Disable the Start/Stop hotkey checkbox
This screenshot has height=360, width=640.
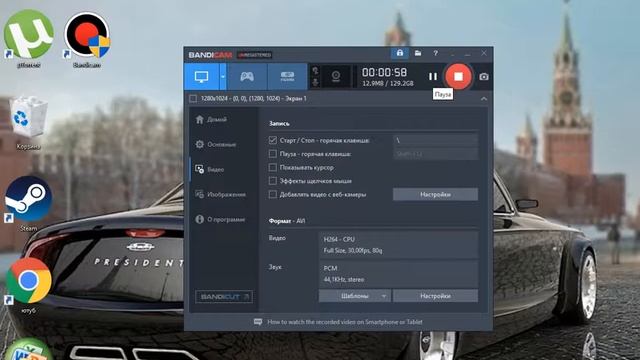[273, 140]
